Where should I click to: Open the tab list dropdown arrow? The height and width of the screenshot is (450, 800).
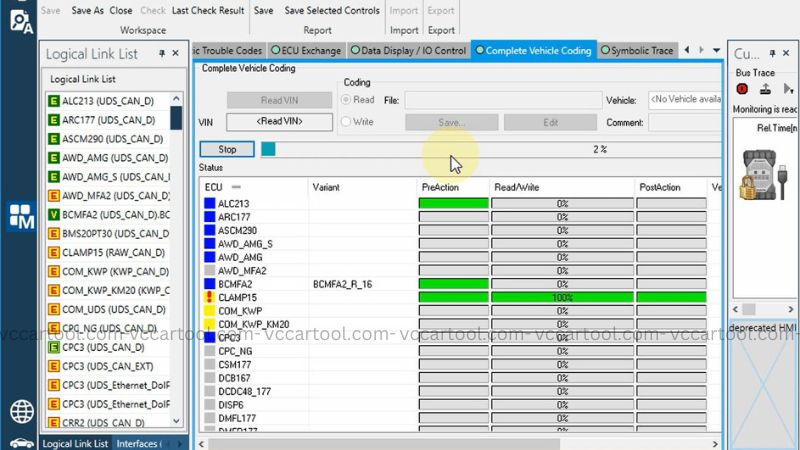tap(716, 50)
